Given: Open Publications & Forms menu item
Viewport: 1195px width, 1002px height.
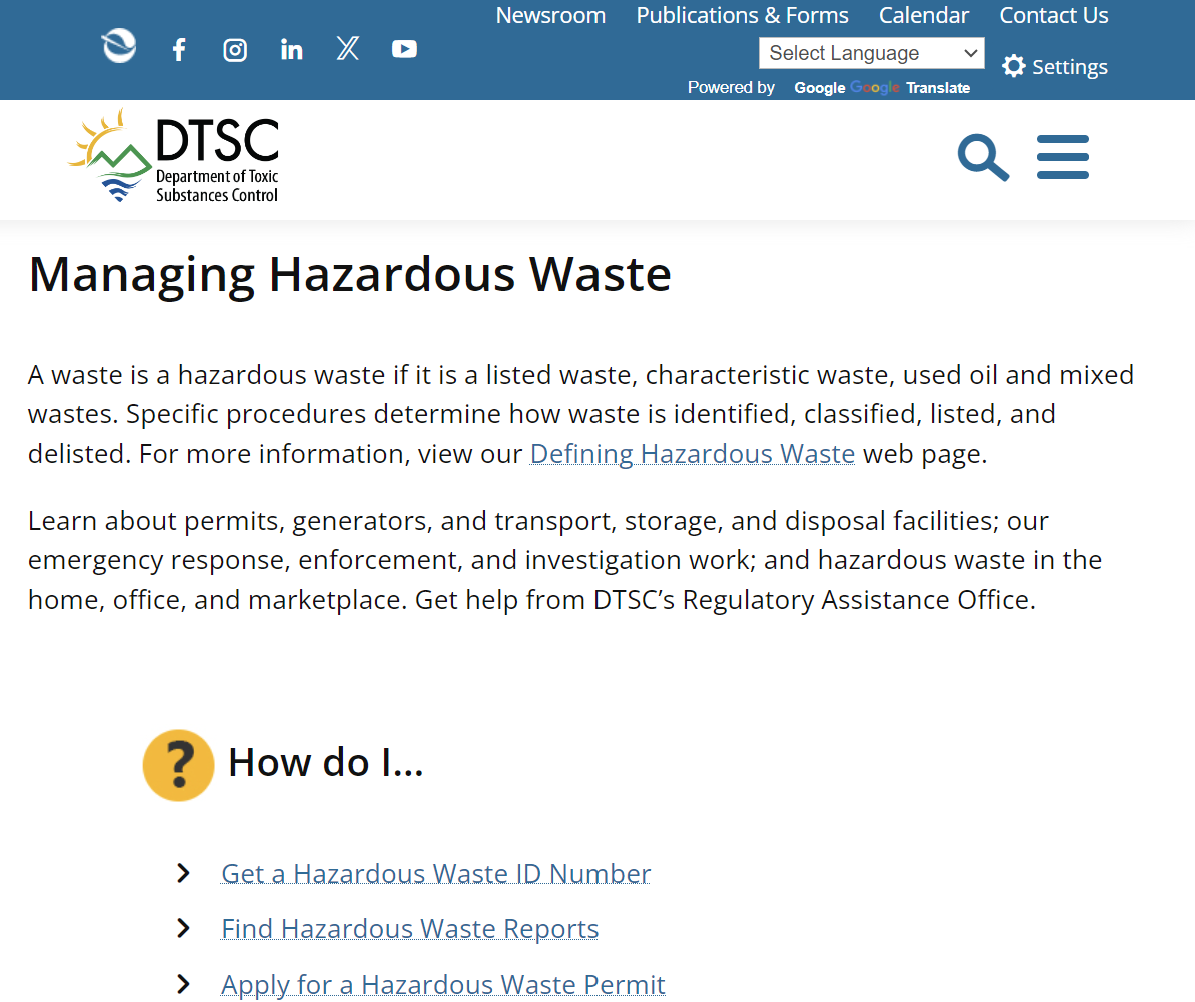Looking at the screenshot, I should (x=742, y=16).
